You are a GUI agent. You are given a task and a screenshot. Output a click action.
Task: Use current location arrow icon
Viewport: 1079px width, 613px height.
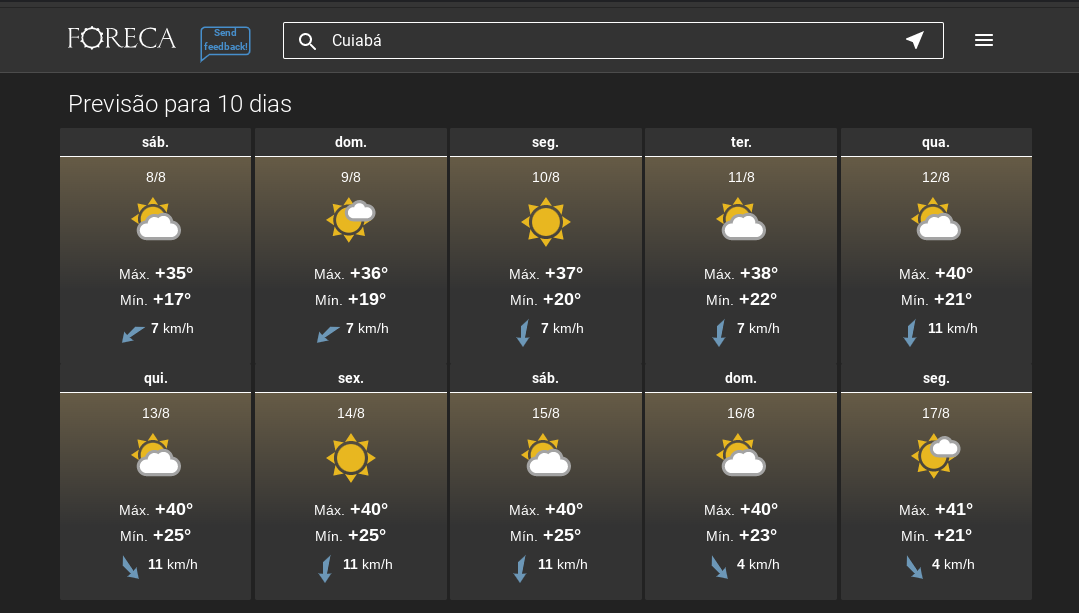[x=915, y=40]
